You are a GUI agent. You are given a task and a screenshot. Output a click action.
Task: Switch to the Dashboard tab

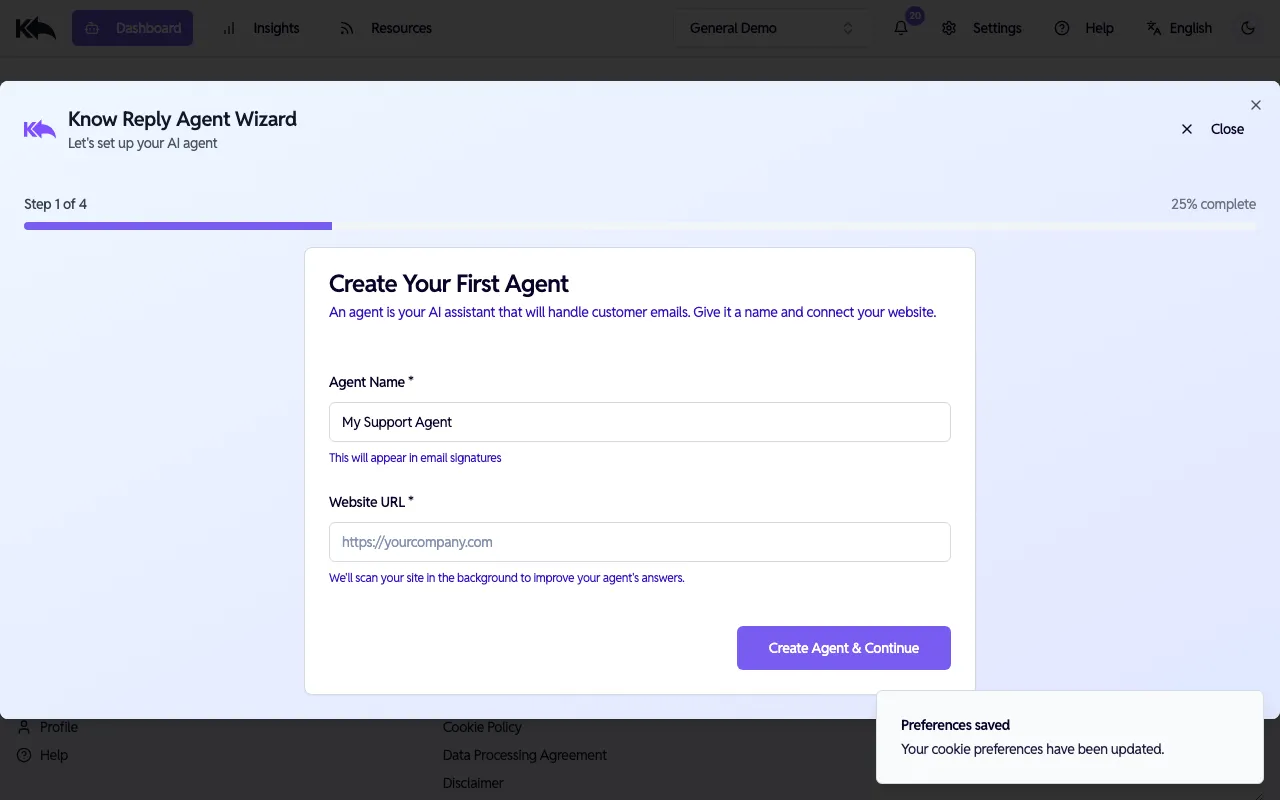132,28
